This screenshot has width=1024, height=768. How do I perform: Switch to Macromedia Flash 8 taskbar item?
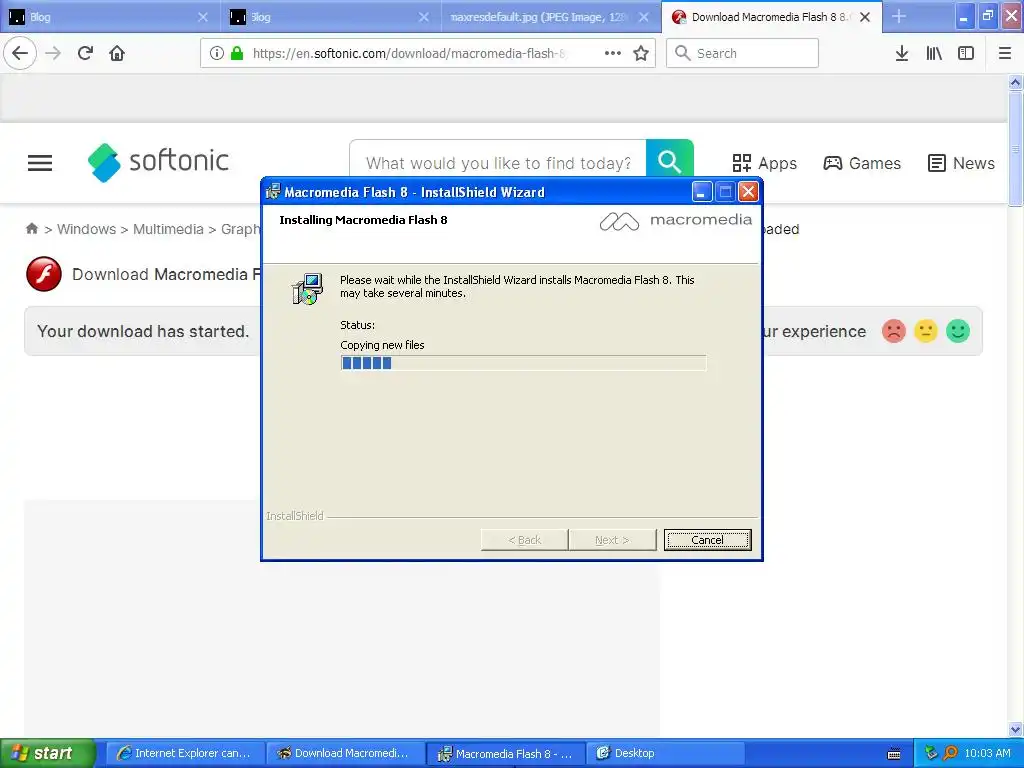pos(505,753)
